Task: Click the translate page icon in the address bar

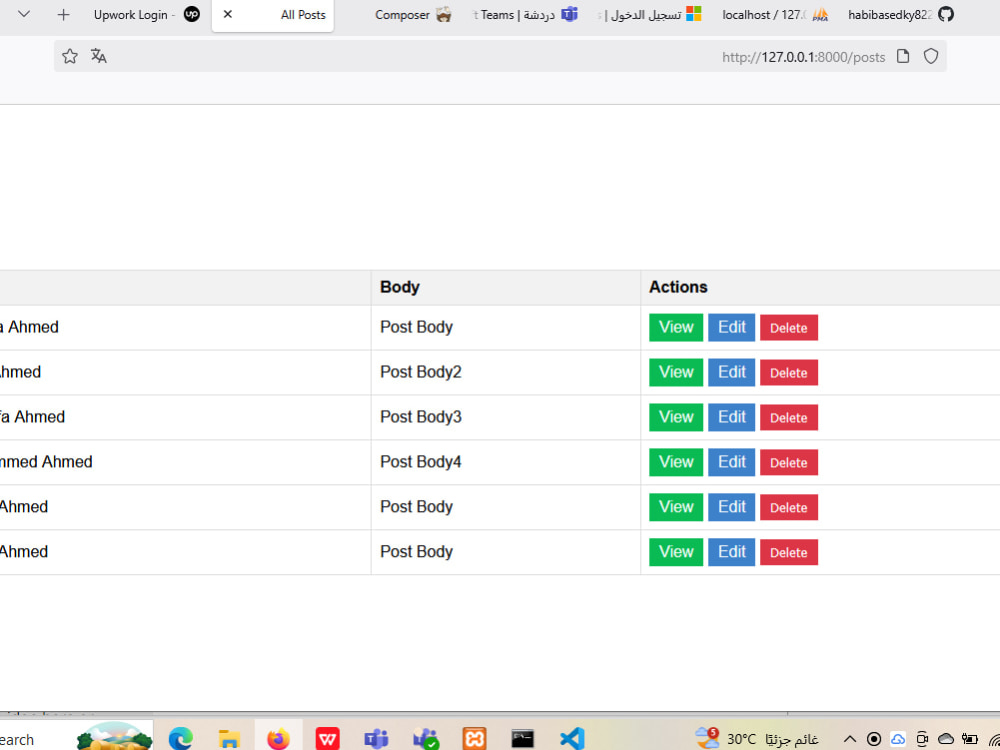Action: 98,56
